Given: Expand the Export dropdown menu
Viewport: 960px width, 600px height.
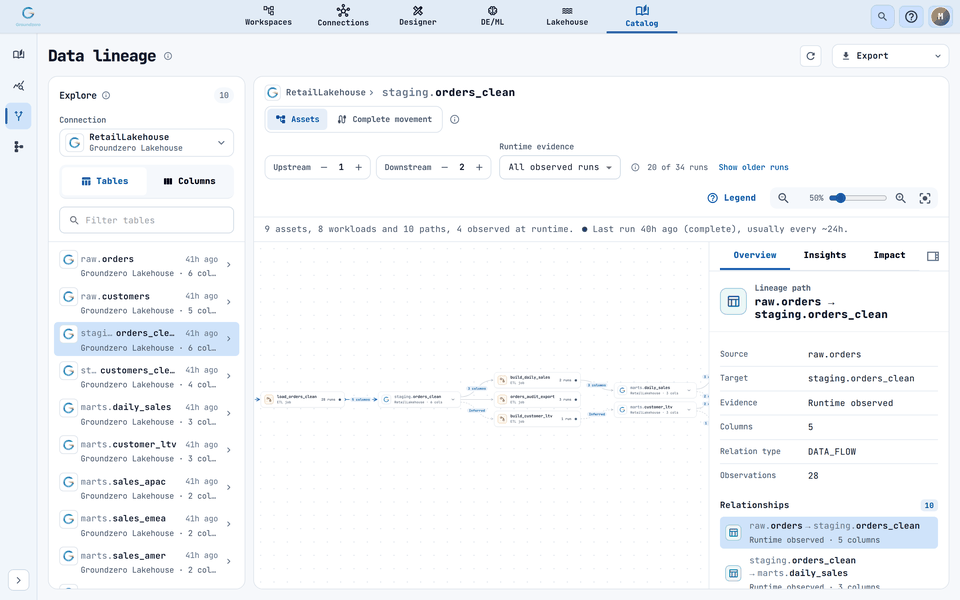Looking at the screenshot, I should (x=890, y=56).
